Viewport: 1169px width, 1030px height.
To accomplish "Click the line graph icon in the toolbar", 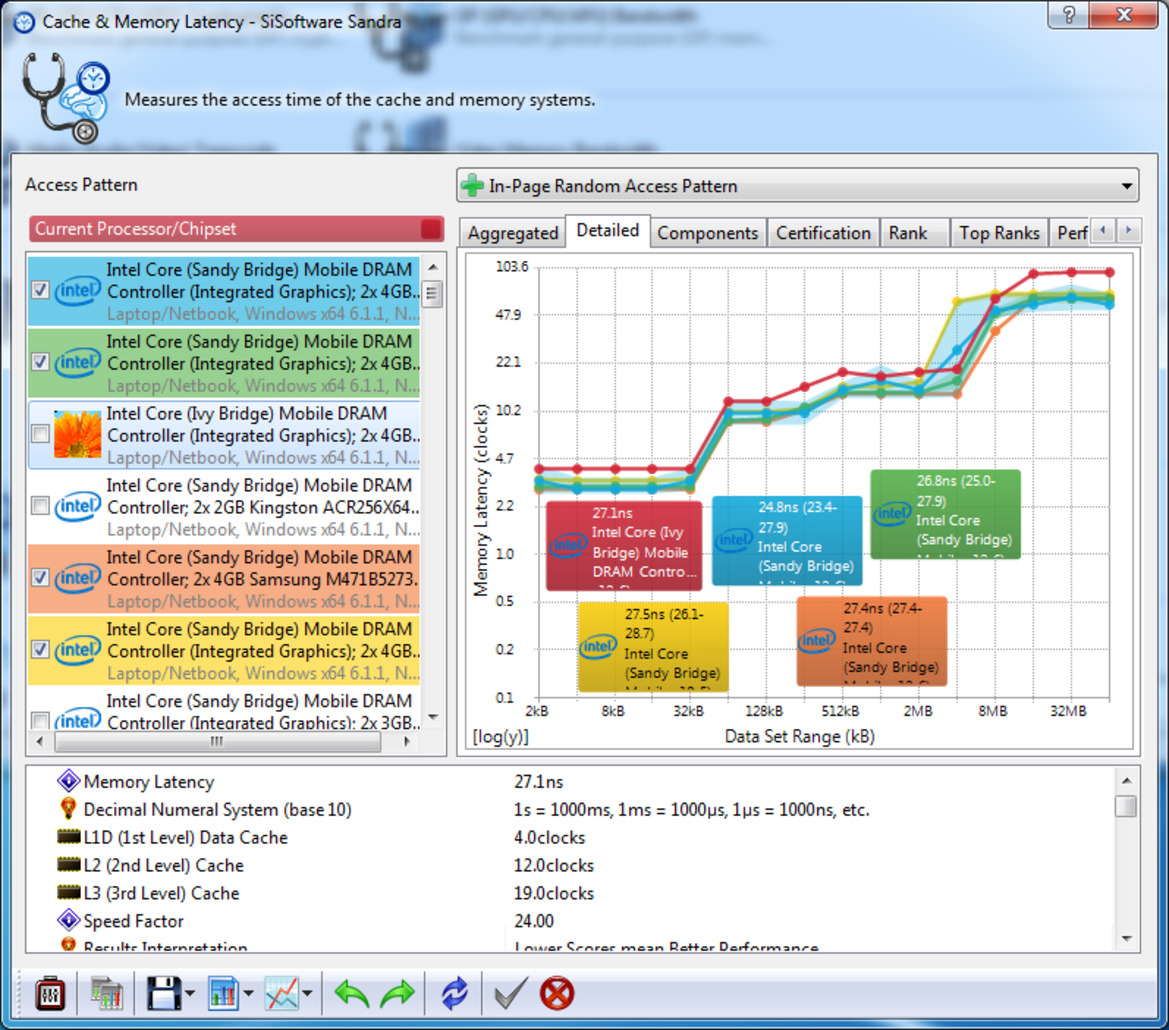I will point(282,993).
